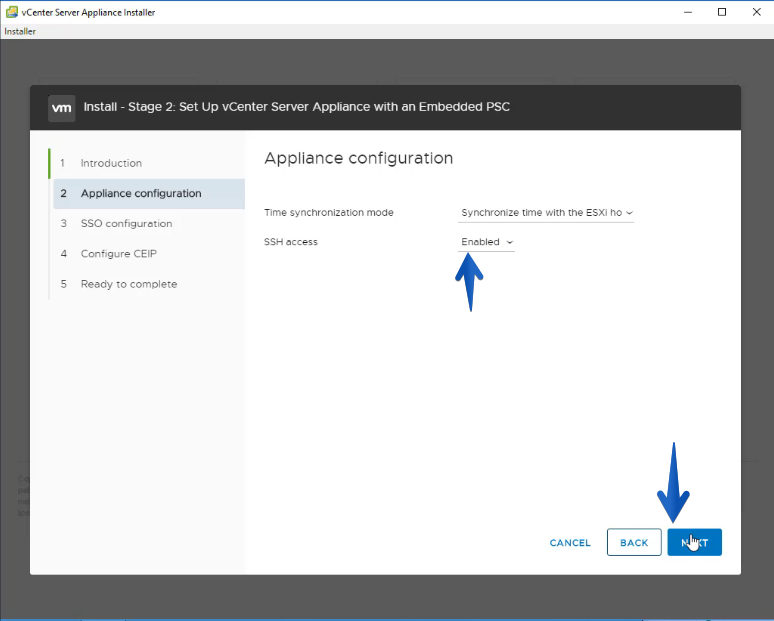The height and width of the screenshot is (621, 774).
Task: Click the vm logo icon in the header
Action: [61, 108]
